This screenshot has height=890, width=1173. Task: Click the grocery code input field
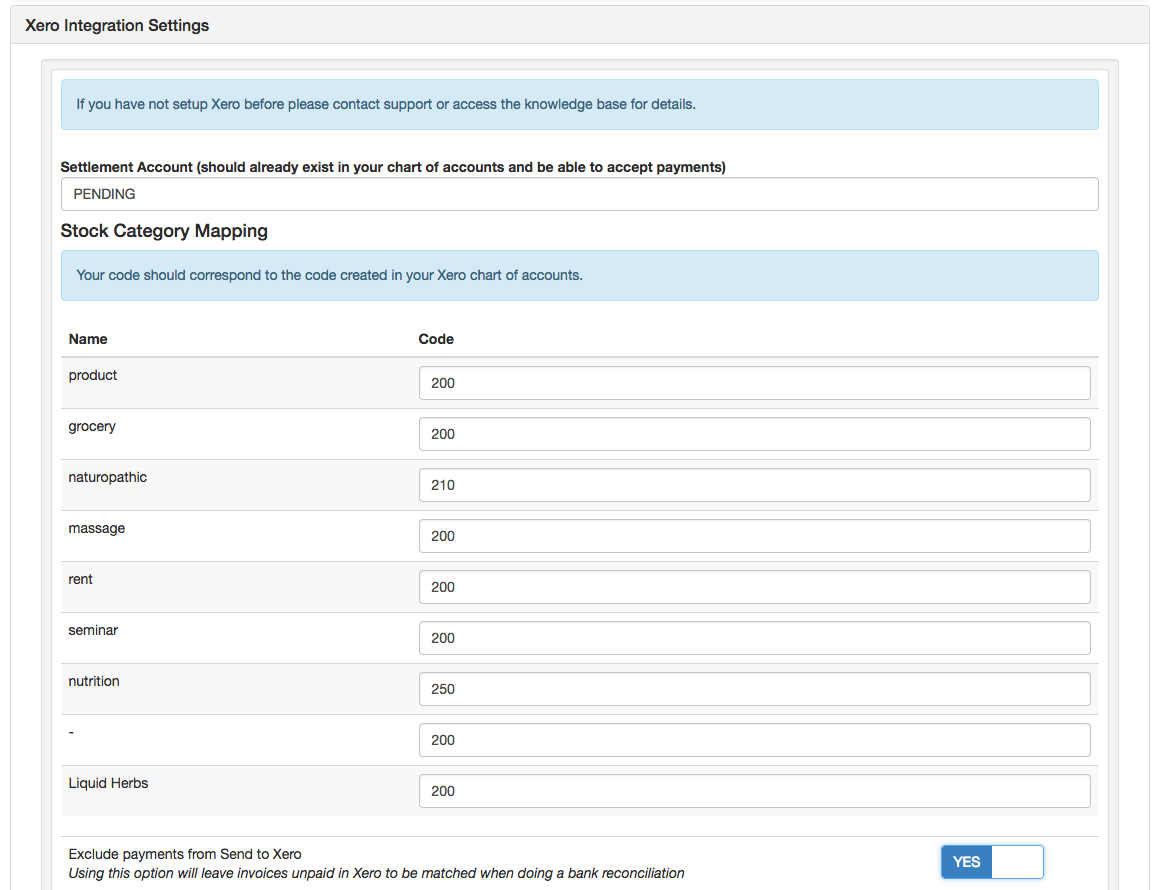(754, 434)
